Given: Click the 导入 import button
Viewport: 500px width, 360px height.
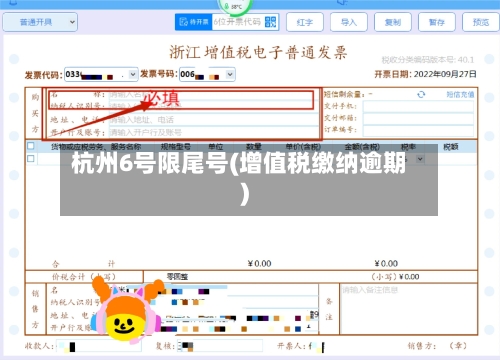Looking at the screenshot, I should (349, 22).
